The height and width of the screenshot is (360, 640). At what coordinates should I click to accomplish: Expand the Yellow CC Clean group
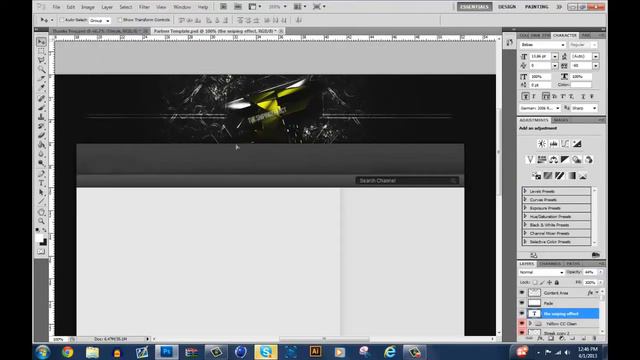coord(530,324)
